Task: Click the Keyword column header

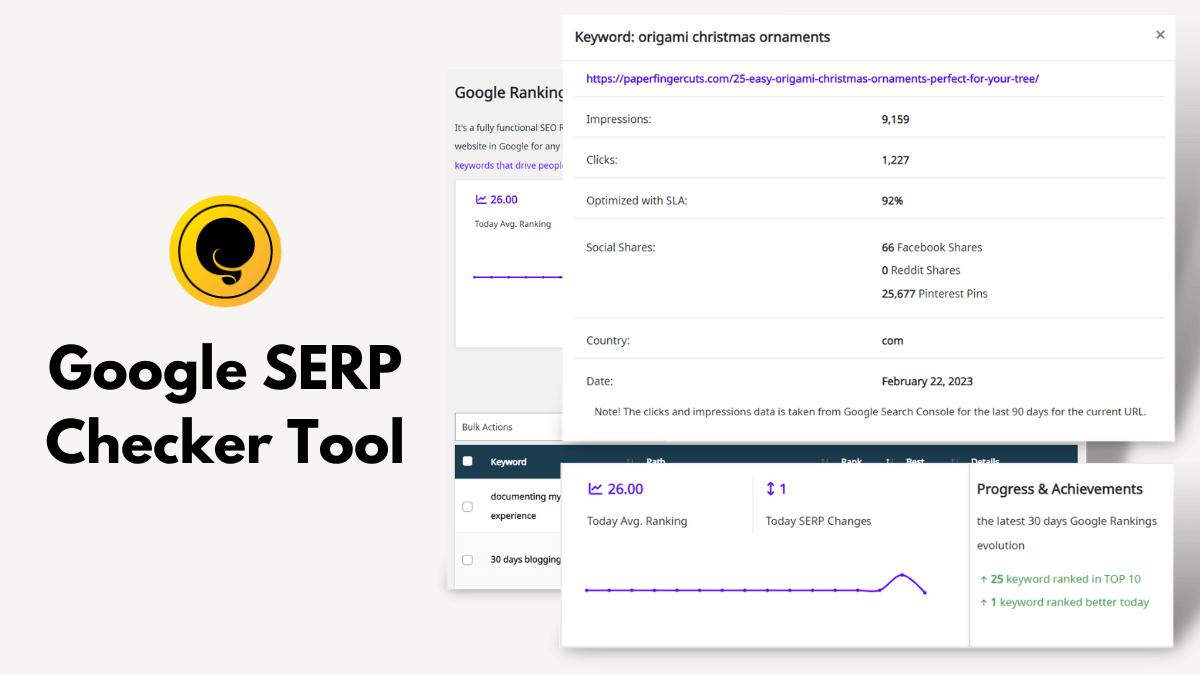Action: coord(508,462)
